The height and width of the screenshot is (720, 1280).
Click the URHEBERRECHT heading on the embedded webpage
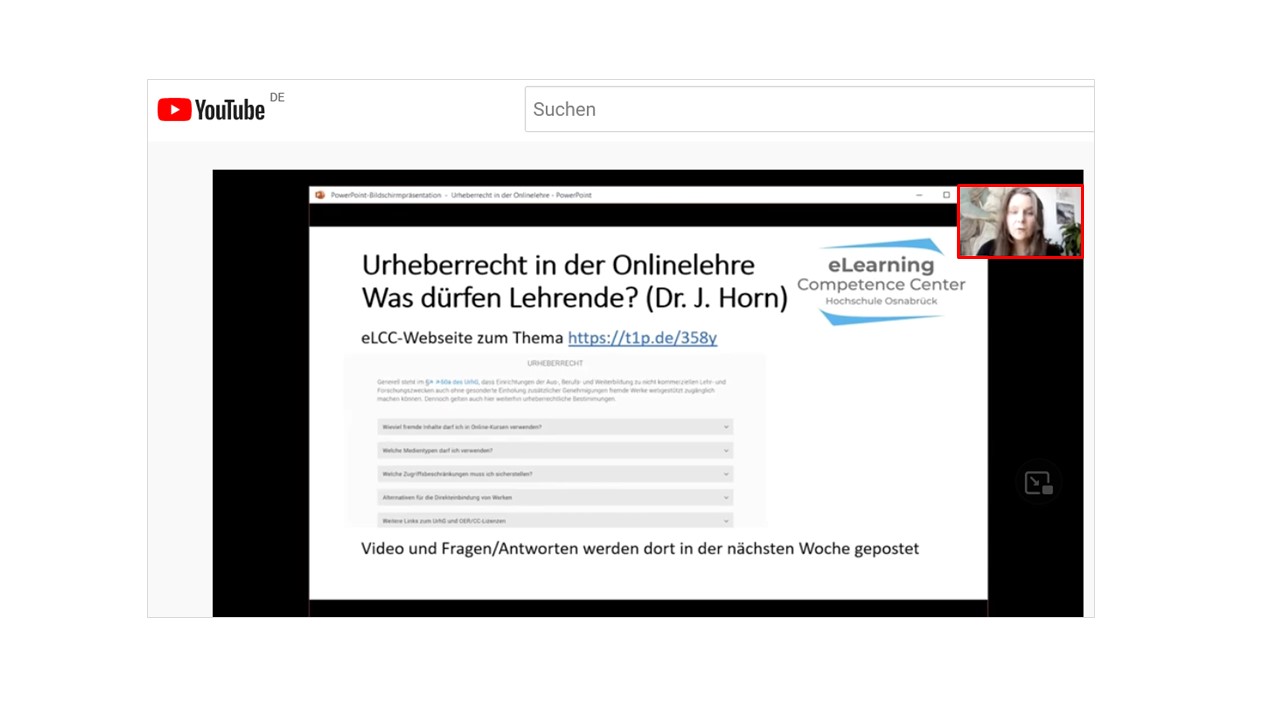click(555, 363)
